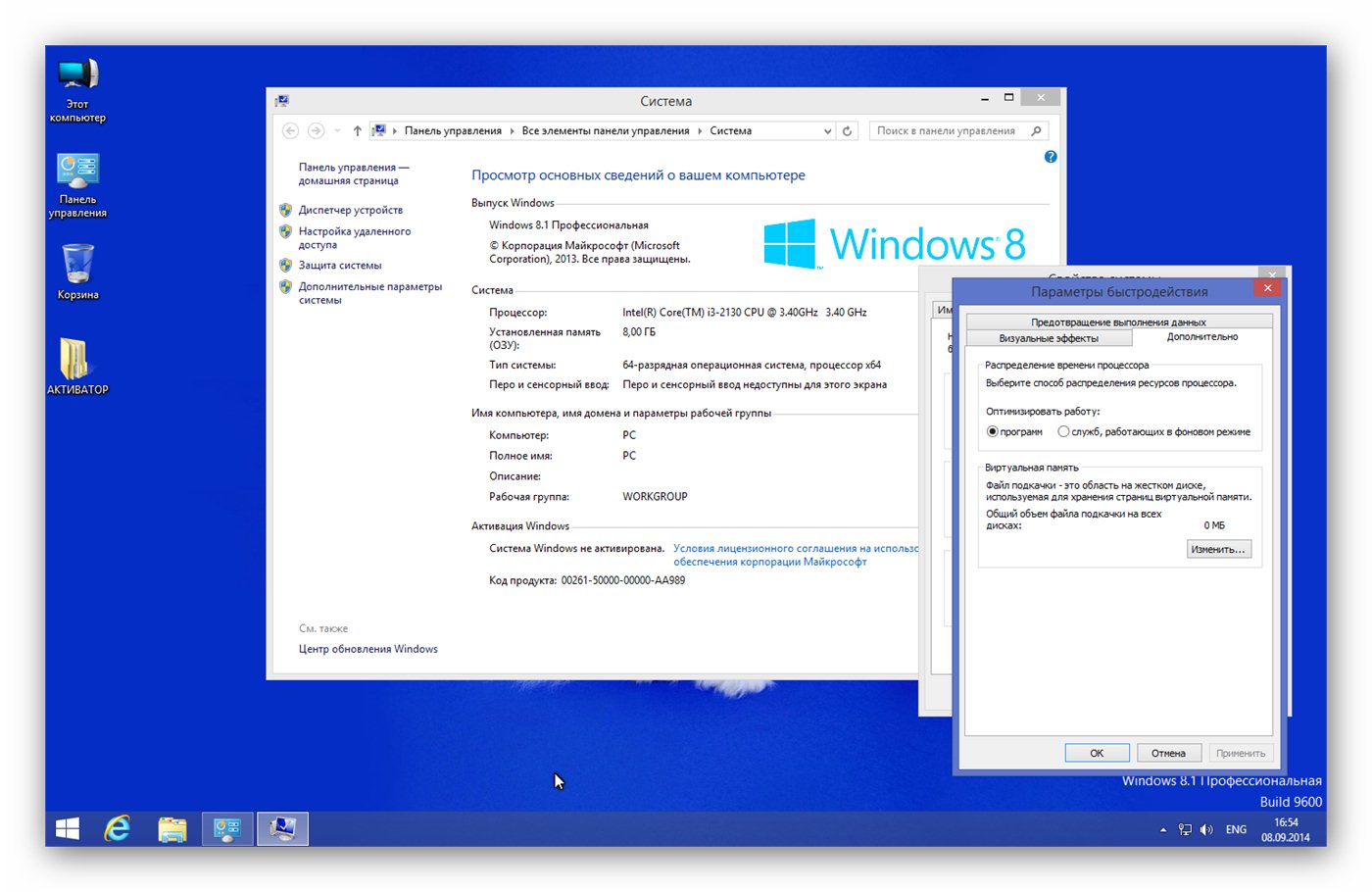The image size is (1372, 892).
Task: Switch to Предотвращение выполнения данных tab
Action: point(1118,322)
